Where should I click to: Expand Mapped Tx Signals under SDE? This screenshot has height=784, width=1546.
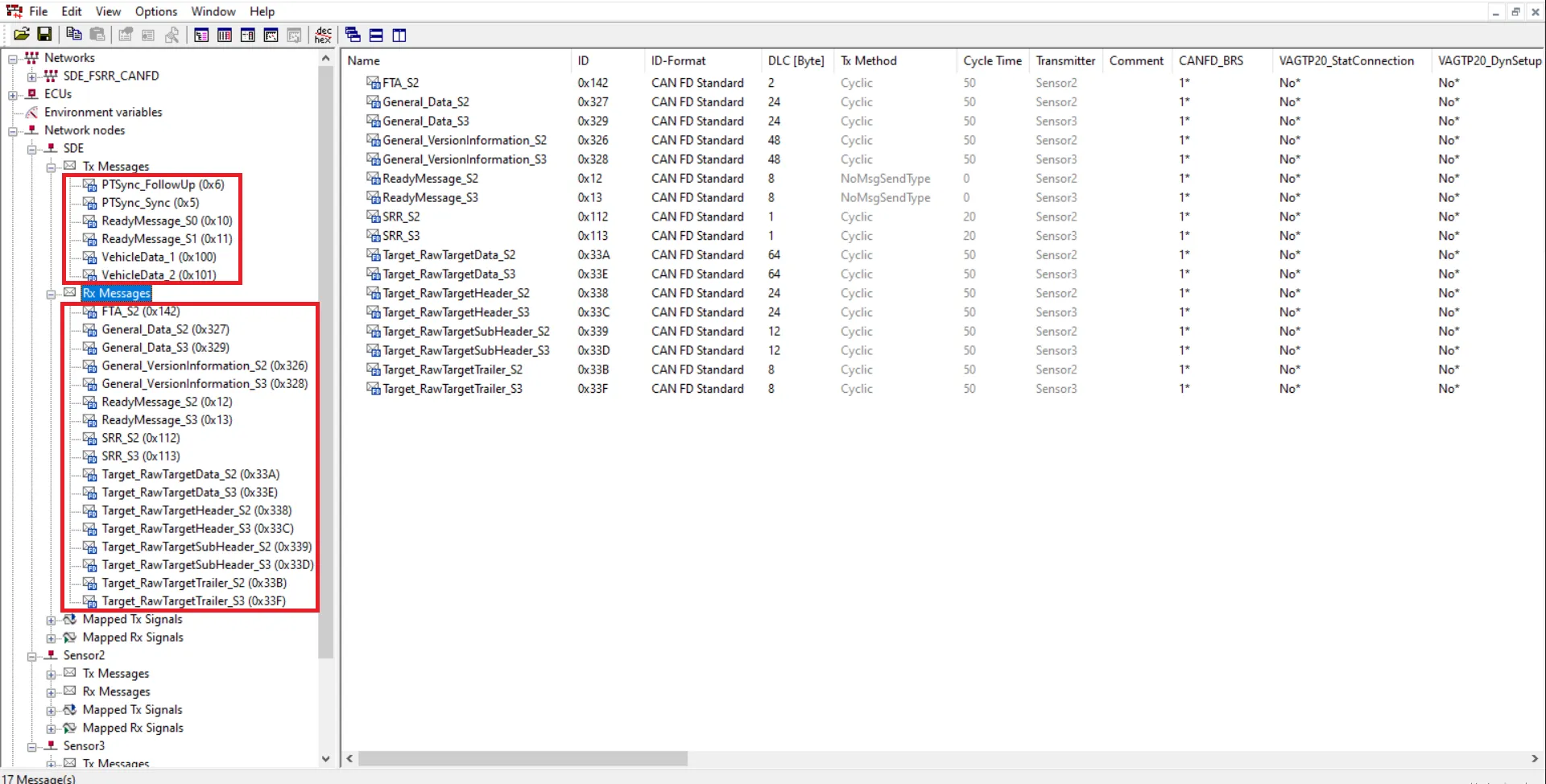[51, 620]
